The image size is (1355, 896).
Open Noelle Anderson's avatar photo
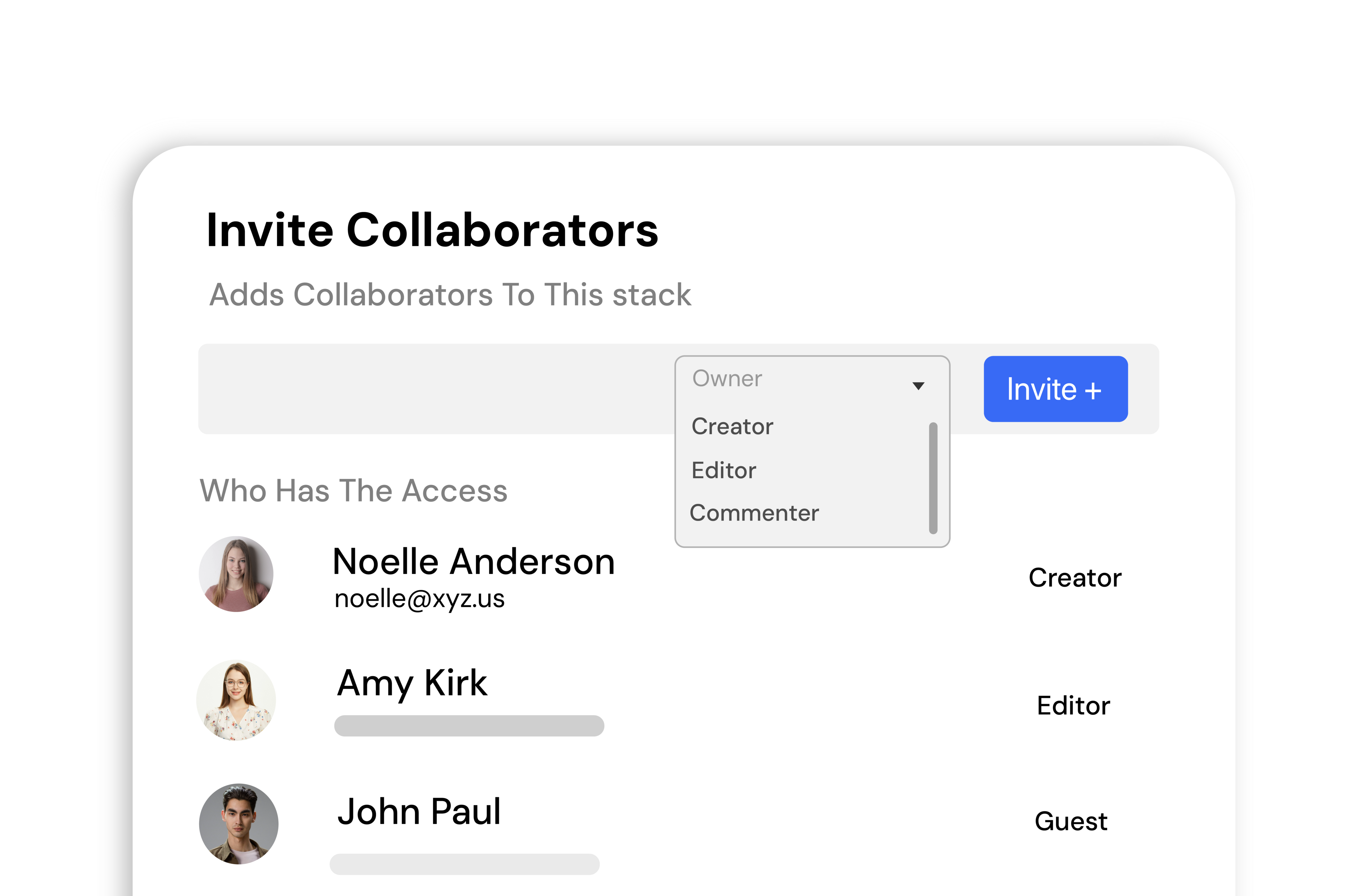(x=236, y=574)
